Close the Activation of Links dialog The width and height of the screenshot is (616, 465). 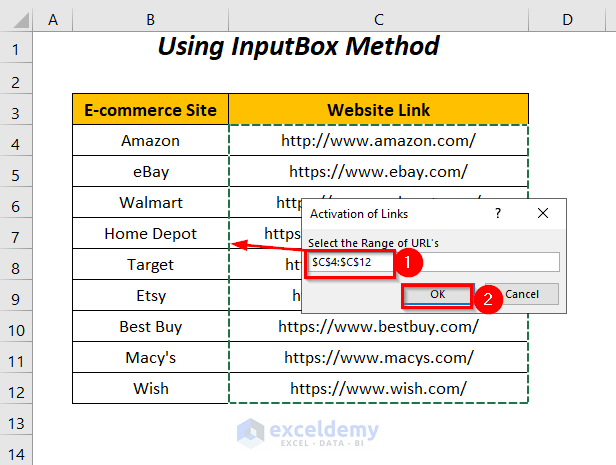pyautogui.click(x=543, y=213)
